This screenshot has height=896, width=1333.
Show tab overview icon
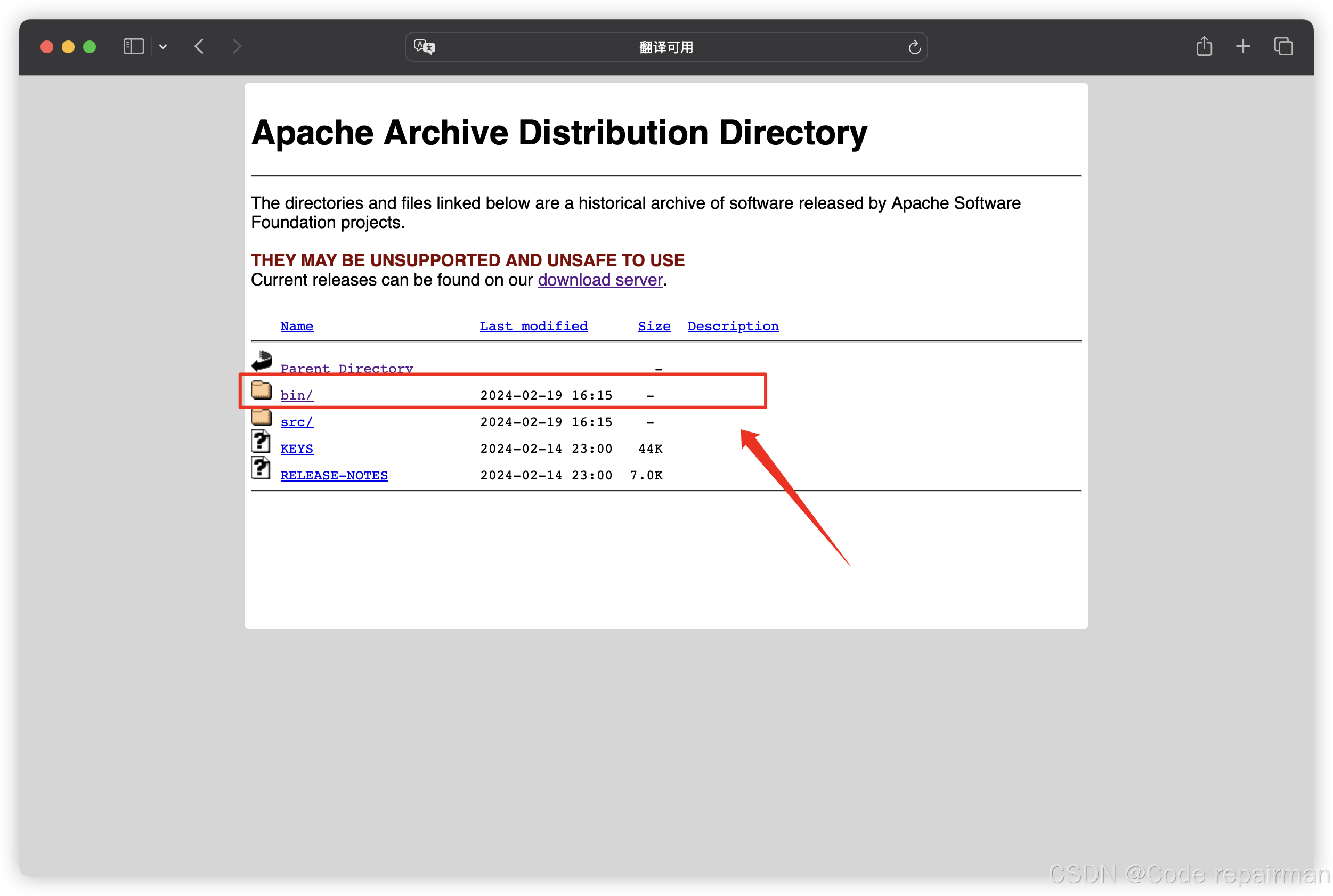[1283, 46]
